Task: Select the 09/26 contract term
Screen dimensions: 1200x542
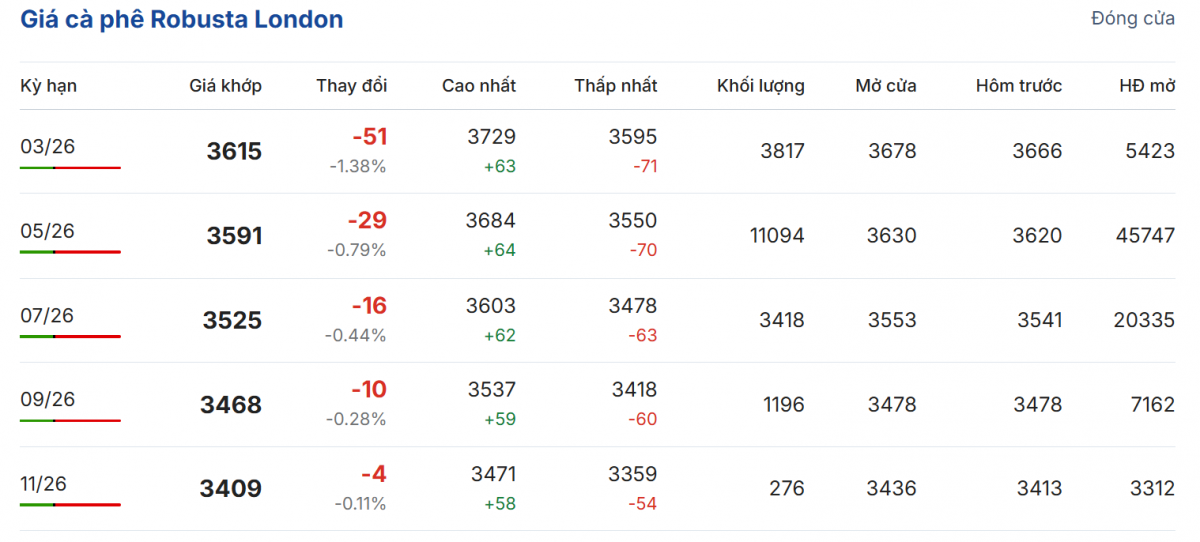Action: [x=47, y=399]
